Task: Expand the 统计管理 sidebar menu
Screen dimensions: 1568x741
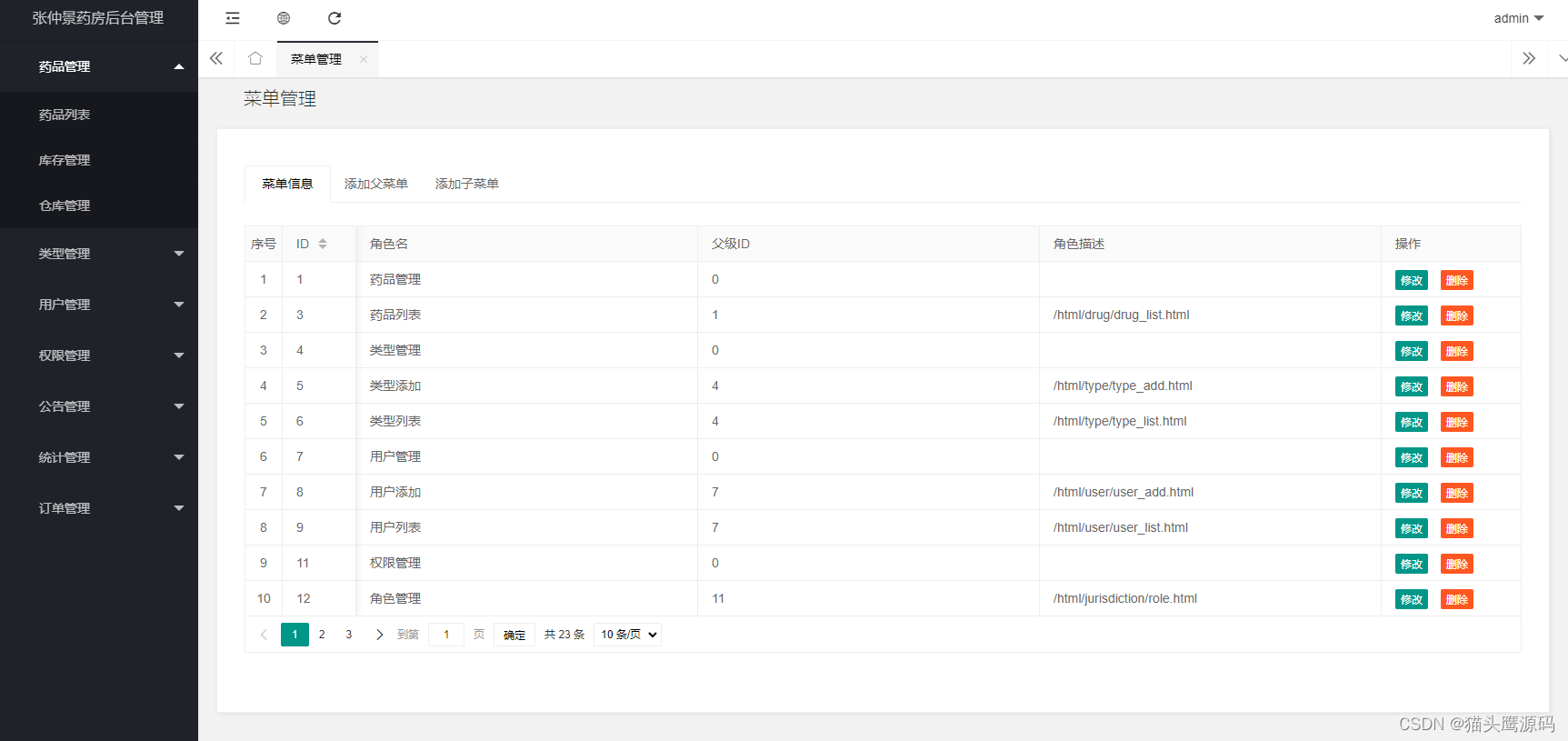Action: (x=99, y=457)
